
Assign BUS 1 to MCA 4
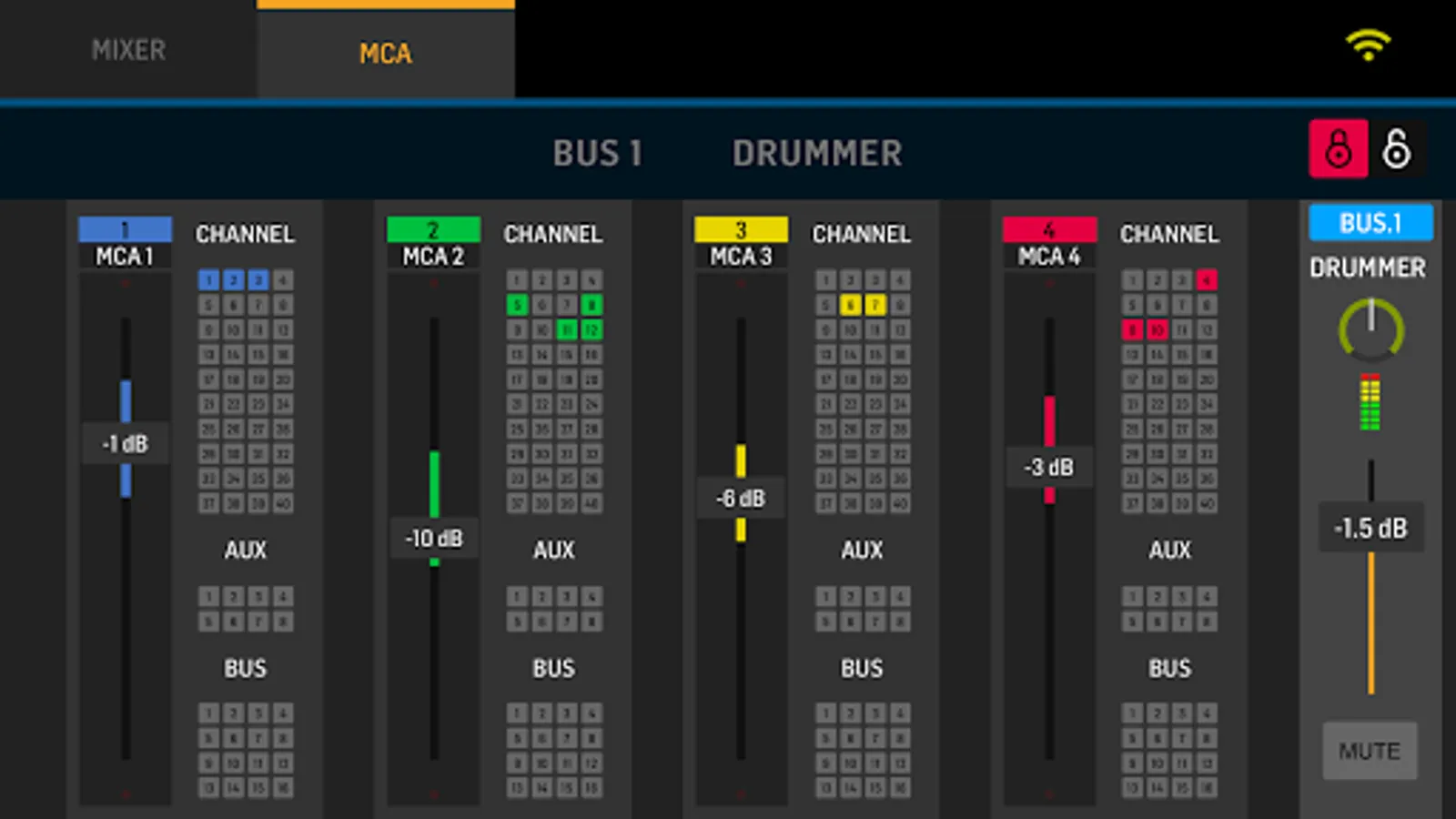1132,713
